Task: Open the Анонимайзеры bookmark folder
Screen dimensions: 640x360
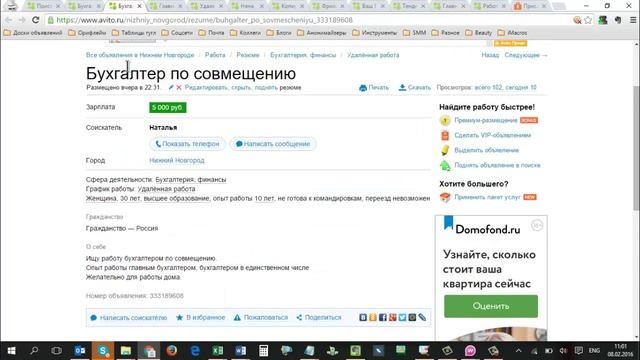Action: point(322,33)
